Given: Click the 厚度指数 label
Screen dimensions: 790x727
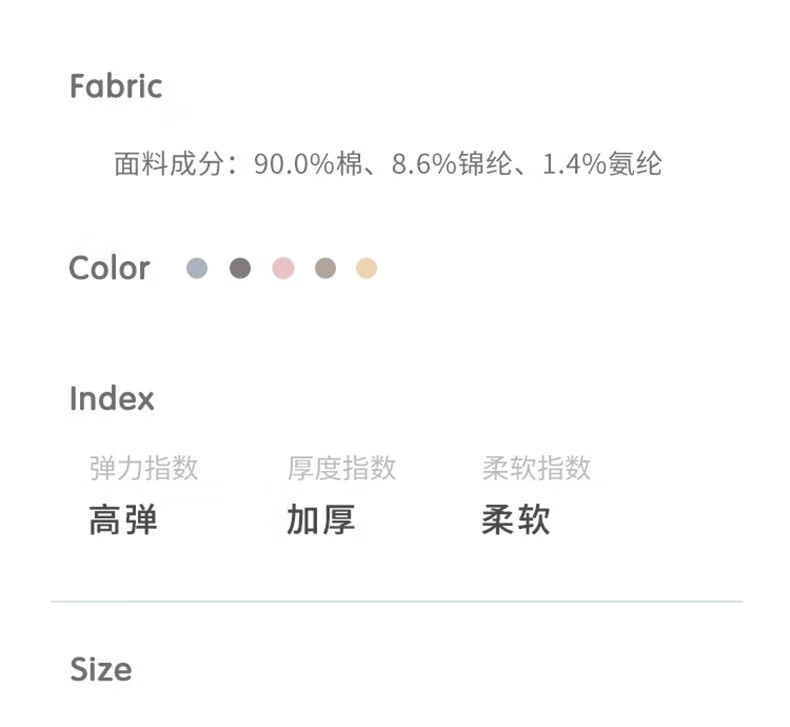Looking at the screenshot, I should [342, 468].
